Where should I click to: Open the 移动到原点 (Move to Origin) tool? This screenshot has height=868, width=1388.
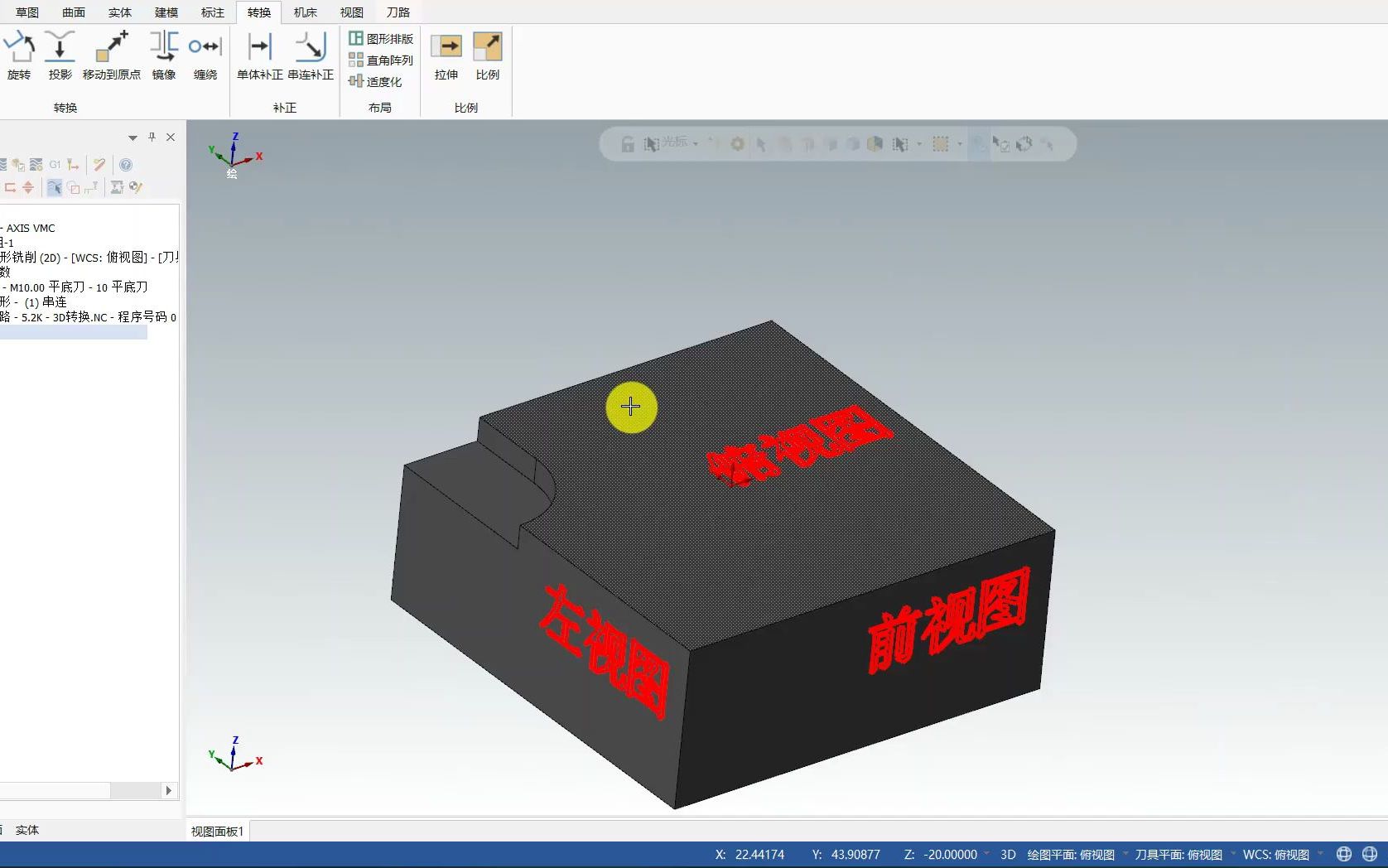111,56
